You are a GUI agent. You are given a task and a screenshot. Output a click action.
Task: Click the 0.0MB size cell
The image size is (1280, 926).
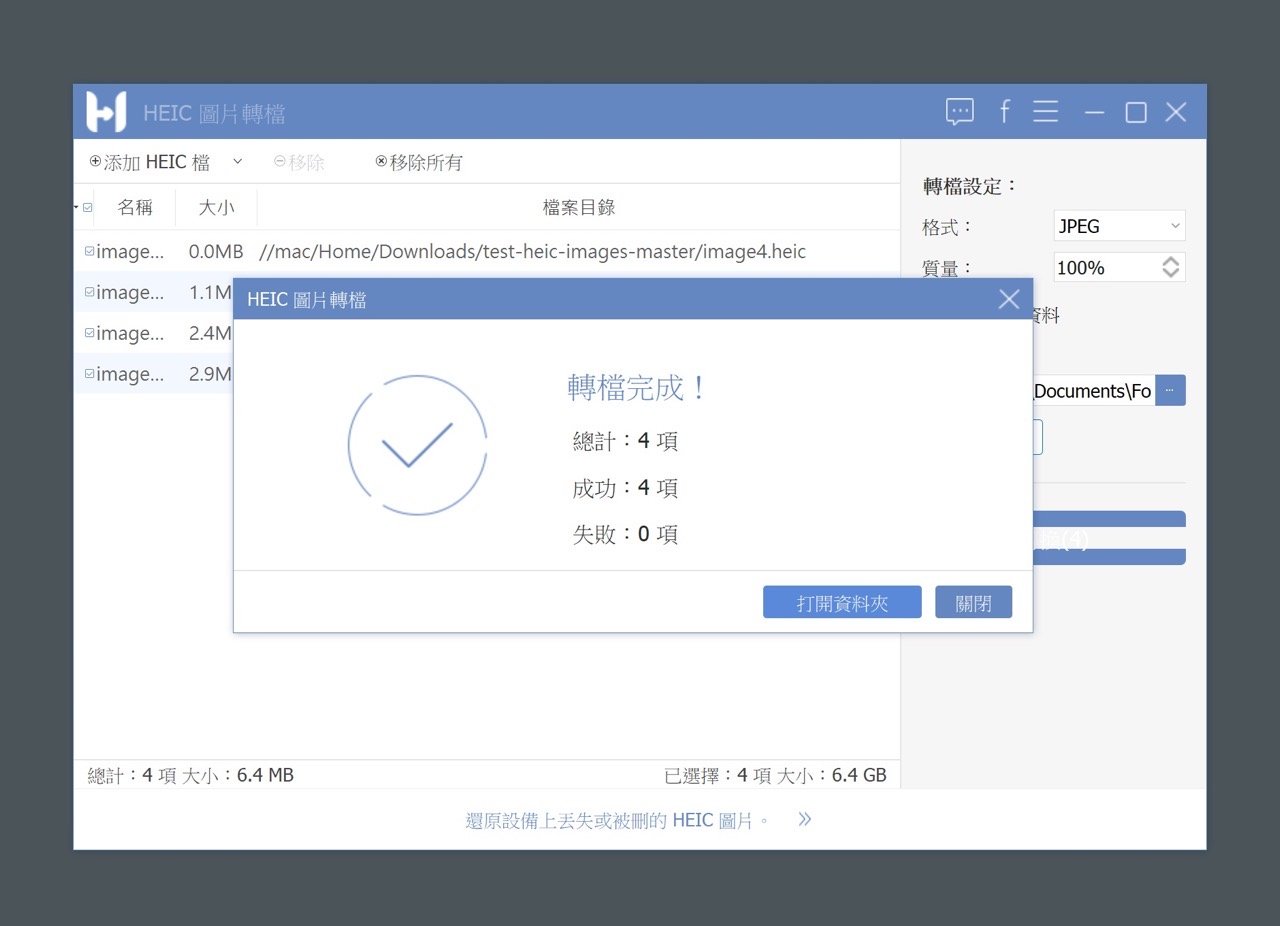[216, 252]
